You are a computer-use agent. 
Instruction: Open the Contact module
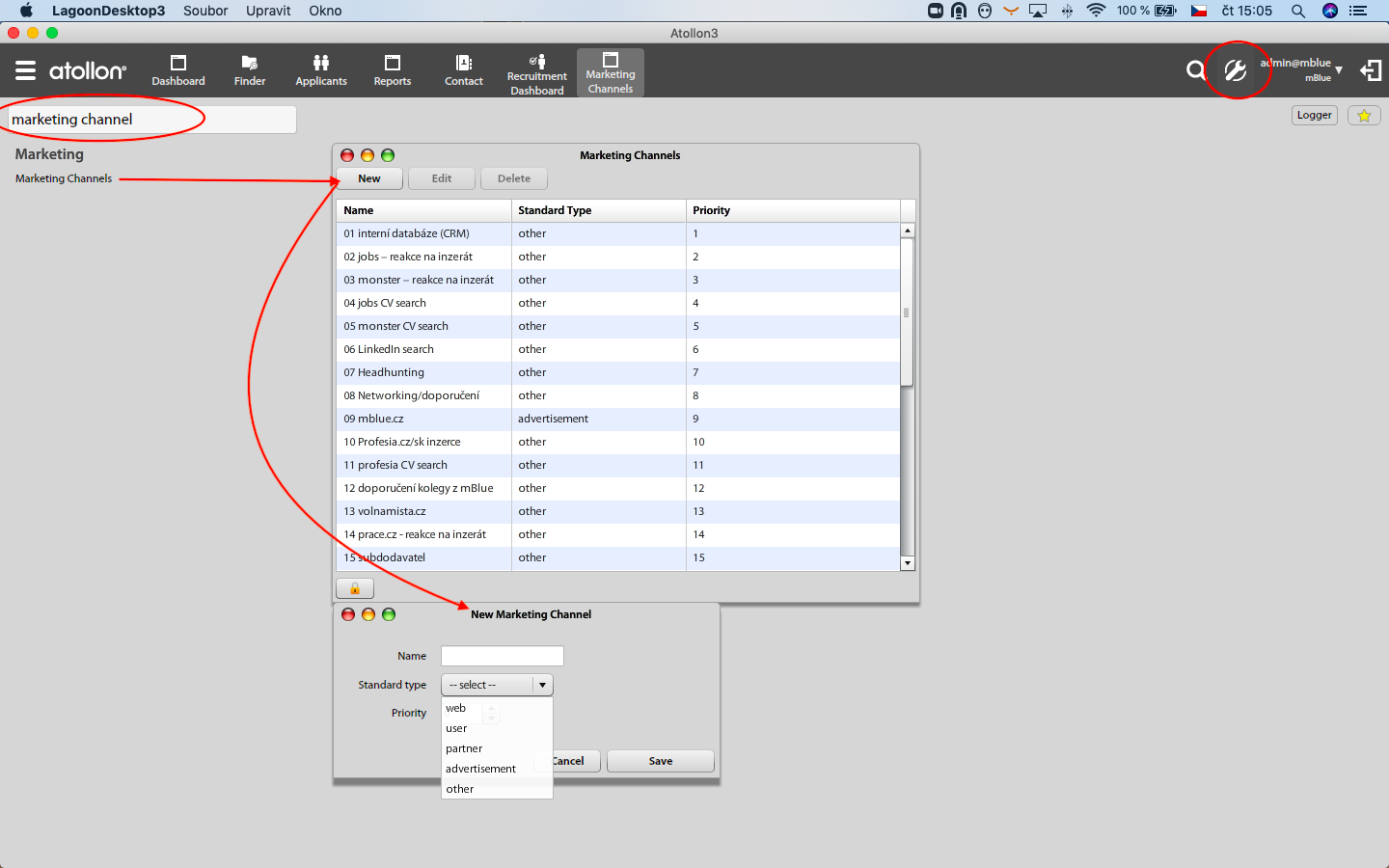point(464,71)
